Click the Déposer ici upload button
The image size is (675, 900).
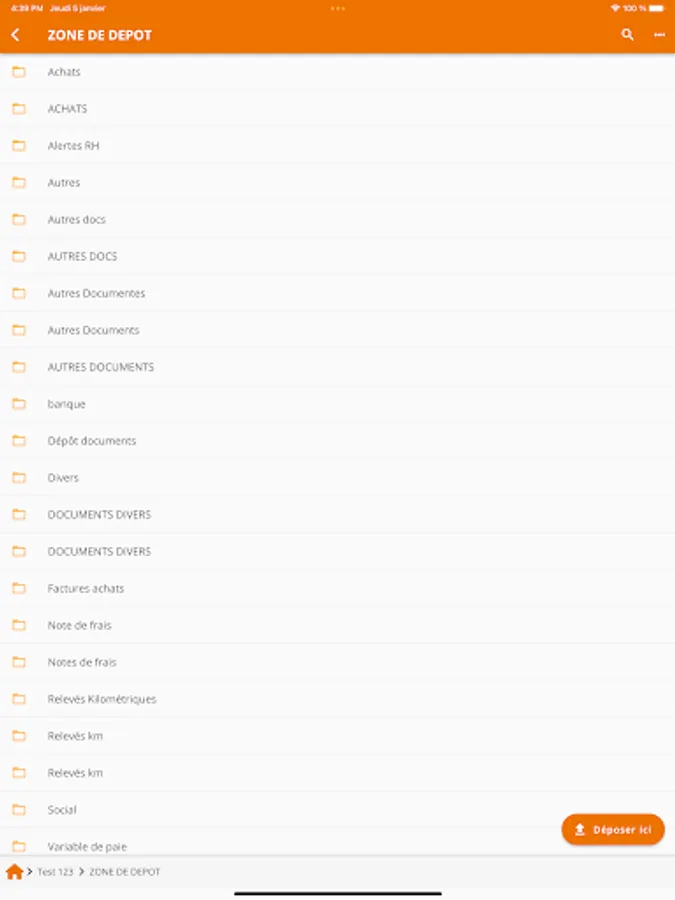pyautogui.click(x=613, y=829)
